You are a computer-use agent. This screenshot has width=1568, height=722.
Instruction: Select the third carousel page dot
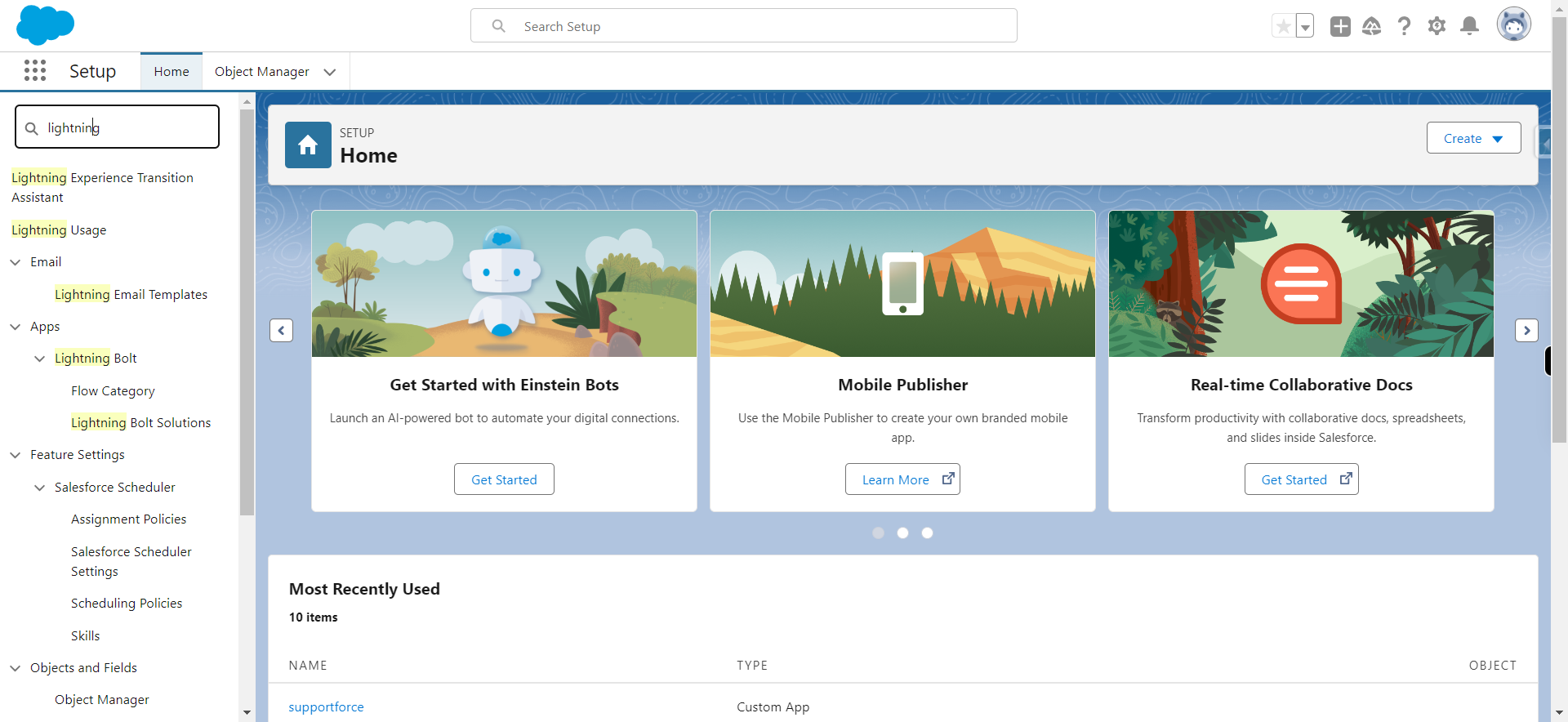927,533
